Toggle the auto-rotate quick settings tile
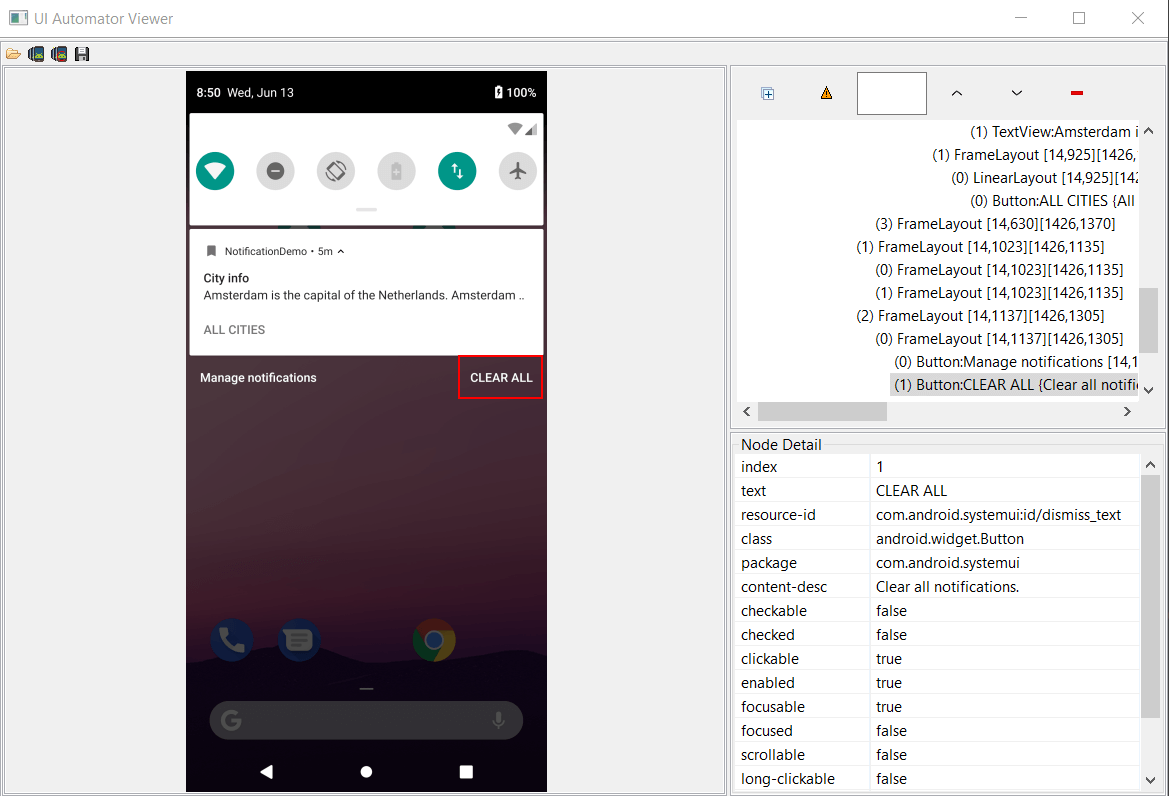 coord(336,171)
